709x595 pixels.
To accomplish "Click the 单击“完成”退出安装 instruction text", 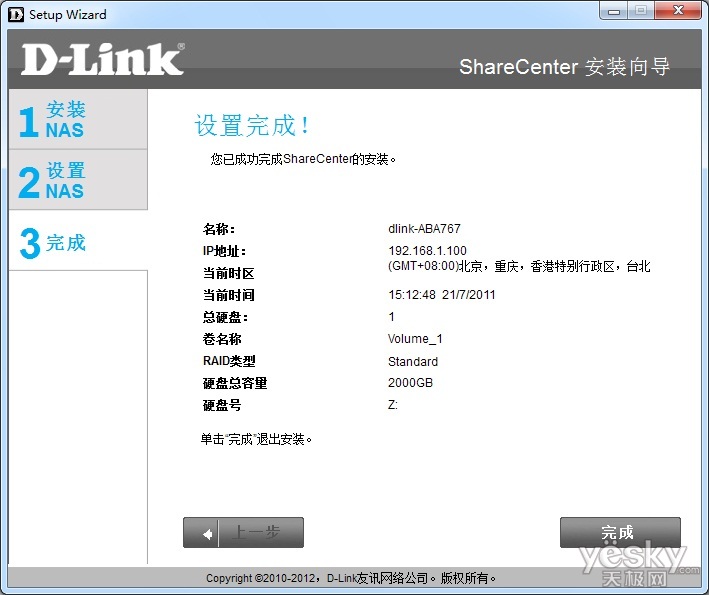I will point(256,439).
